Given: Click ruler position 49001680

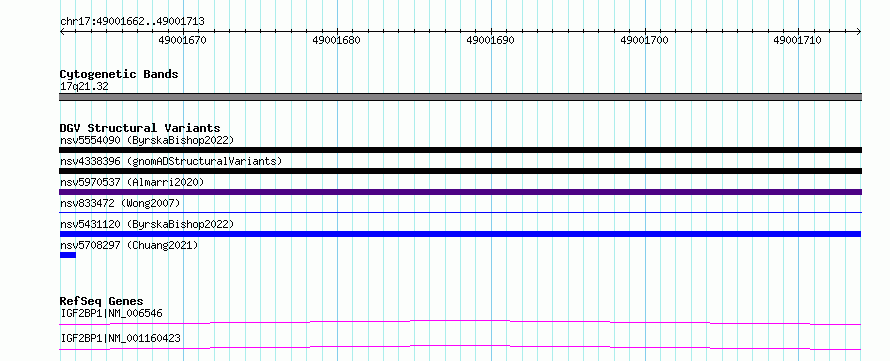Looking at the screenshot, I should [x=337, y=40].
